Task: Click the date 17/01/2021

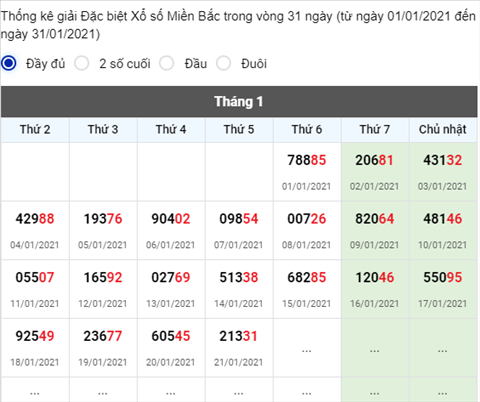Action: [442, 304]
